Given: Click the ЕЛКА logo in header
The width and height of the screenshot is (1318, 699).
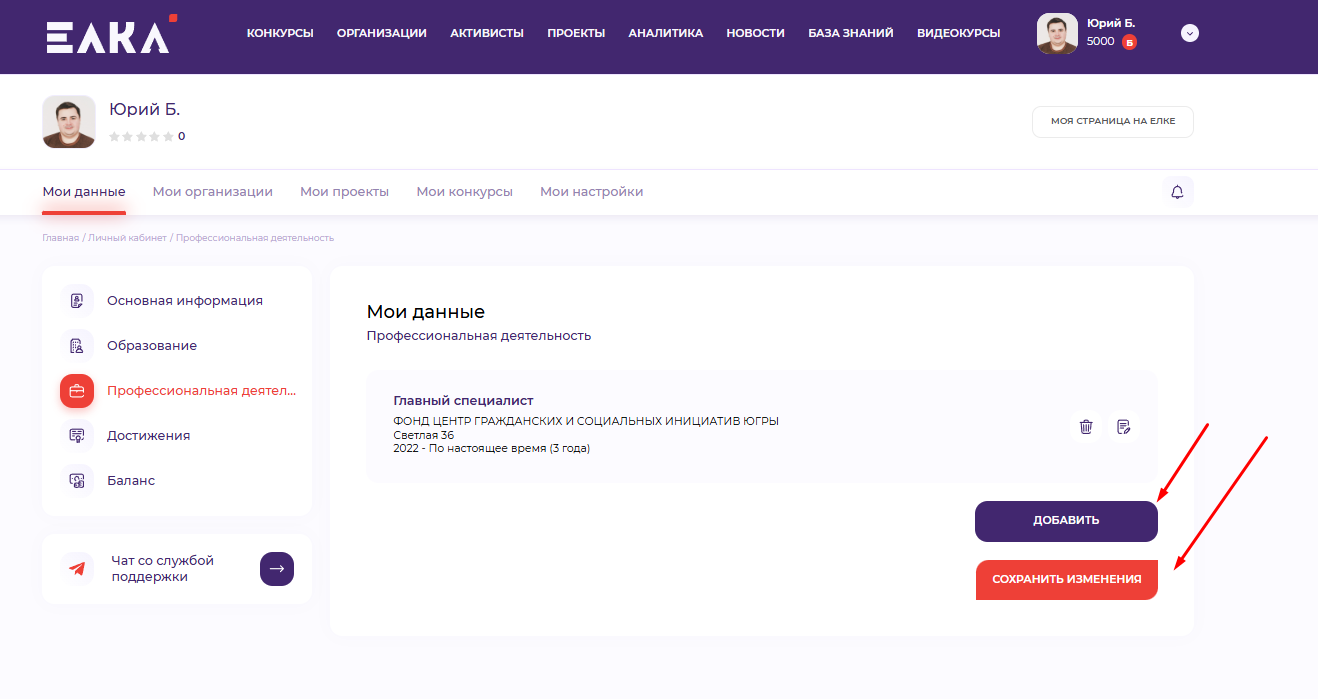Looking at the screenshot, I should click(x=109, y=35).
